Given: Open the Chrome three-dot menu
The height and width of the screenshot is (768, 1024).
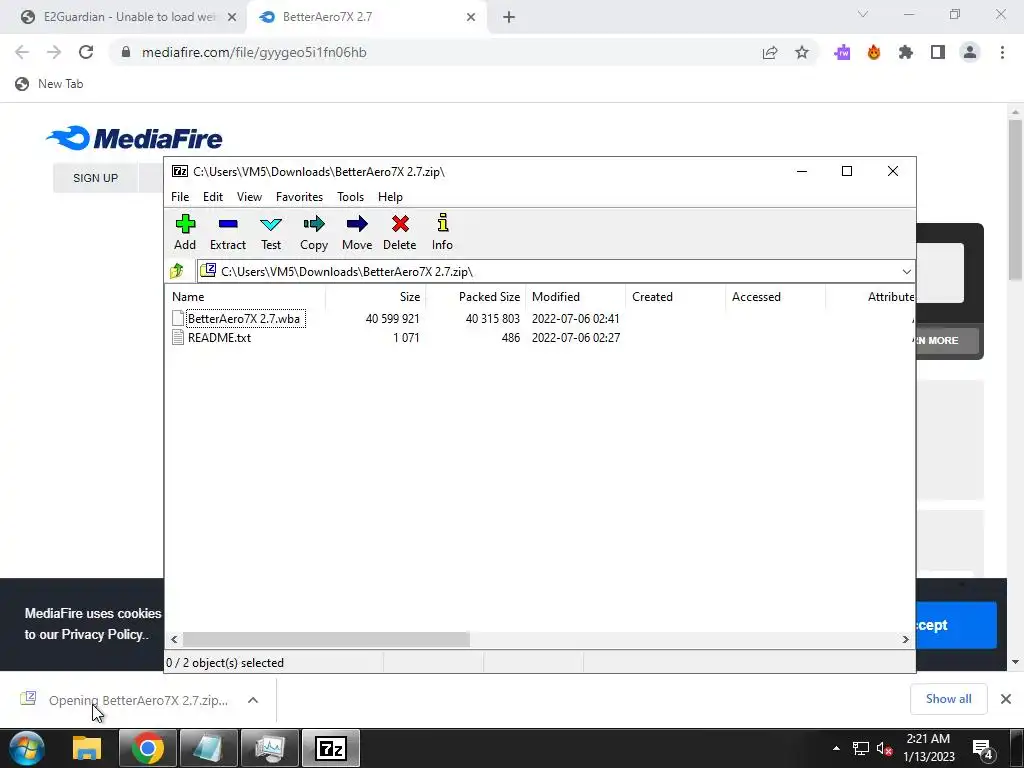Looking at the screenshot, I should pos(1002,52).
